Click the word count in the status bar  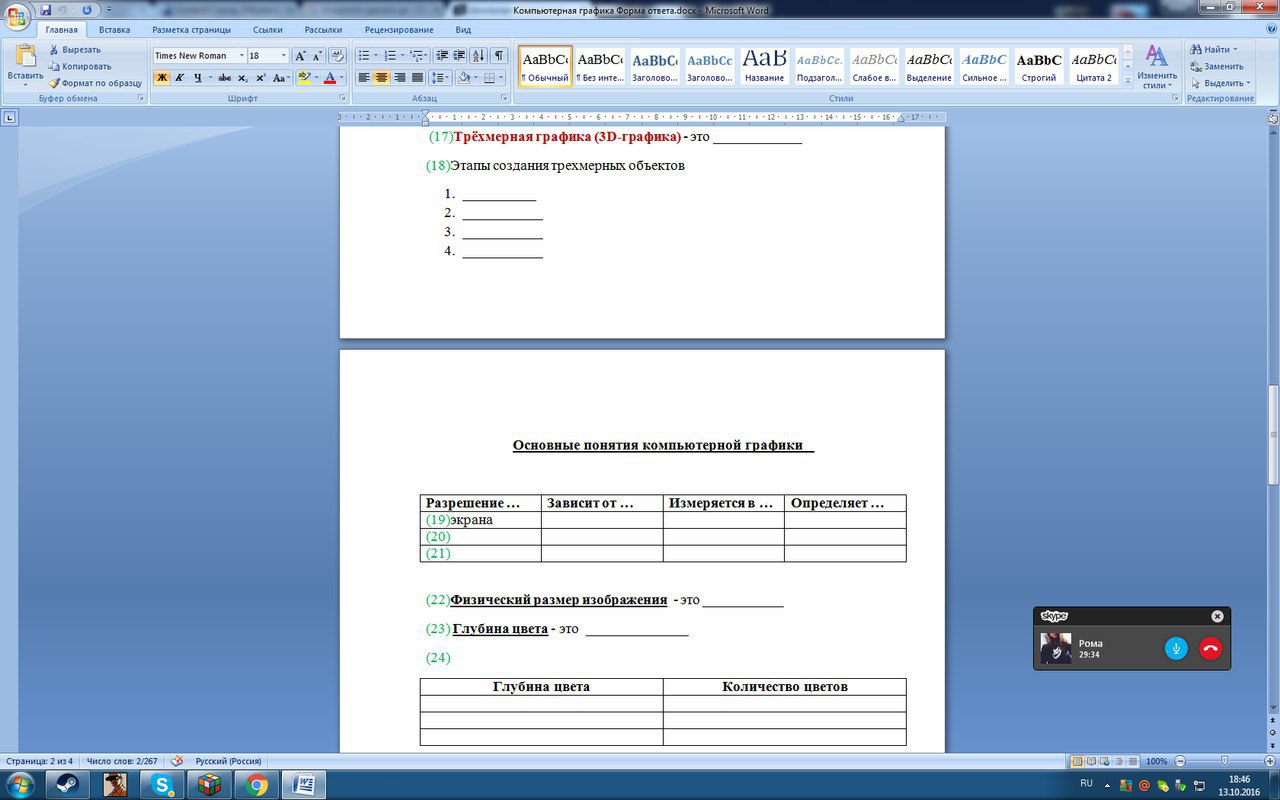[123, 761]
